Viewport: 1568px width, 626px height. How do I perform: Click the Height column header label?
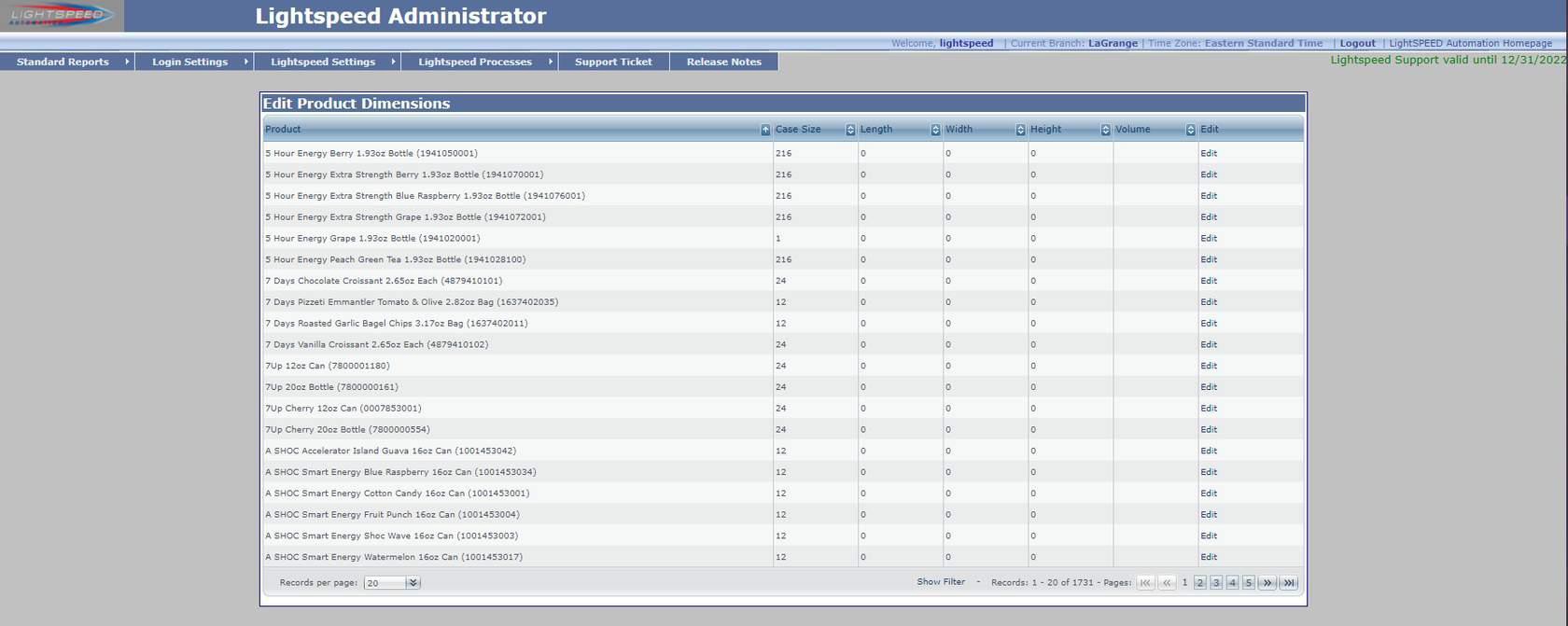pos(1045,130)
